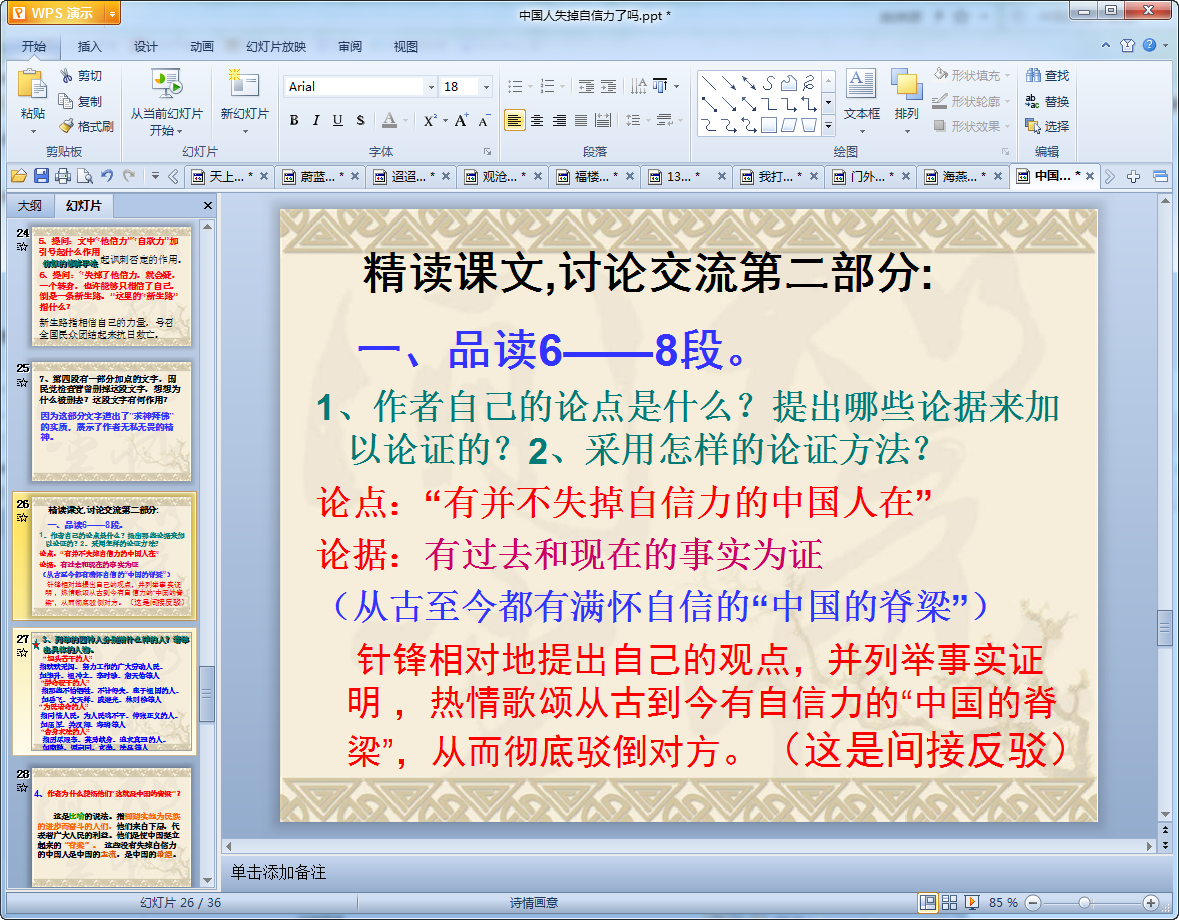The height and width of the screenshot is (920, 1179).
Task: Go to the 动画 ribbon tab
Action: tap(202, 47)
